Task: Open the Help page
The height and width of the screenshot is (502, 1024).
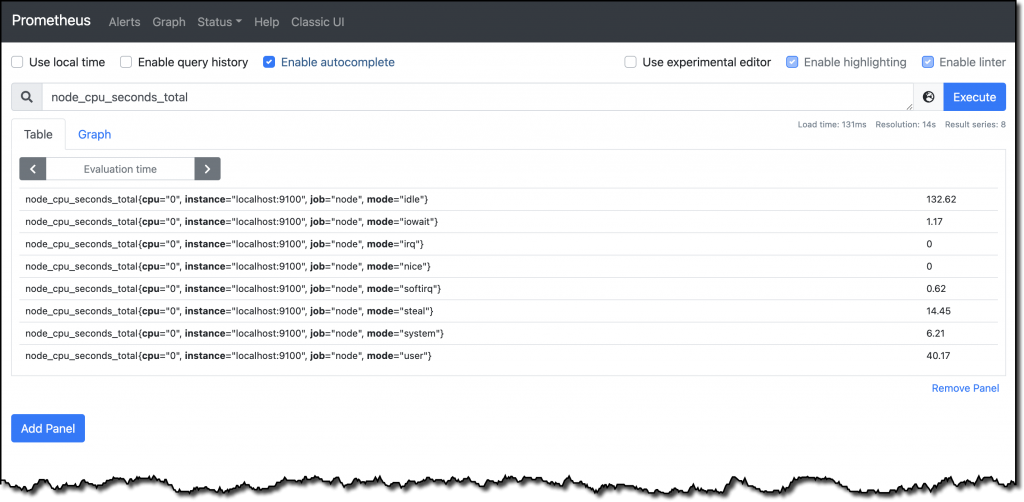Action: click(266, 22)
